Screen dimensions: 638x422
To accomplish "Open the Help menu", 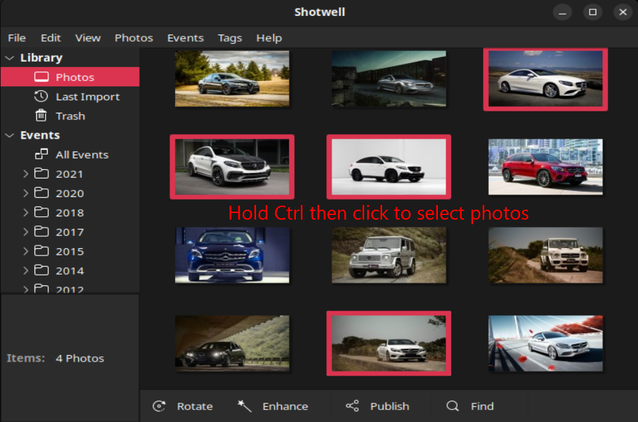I will 269,38.
